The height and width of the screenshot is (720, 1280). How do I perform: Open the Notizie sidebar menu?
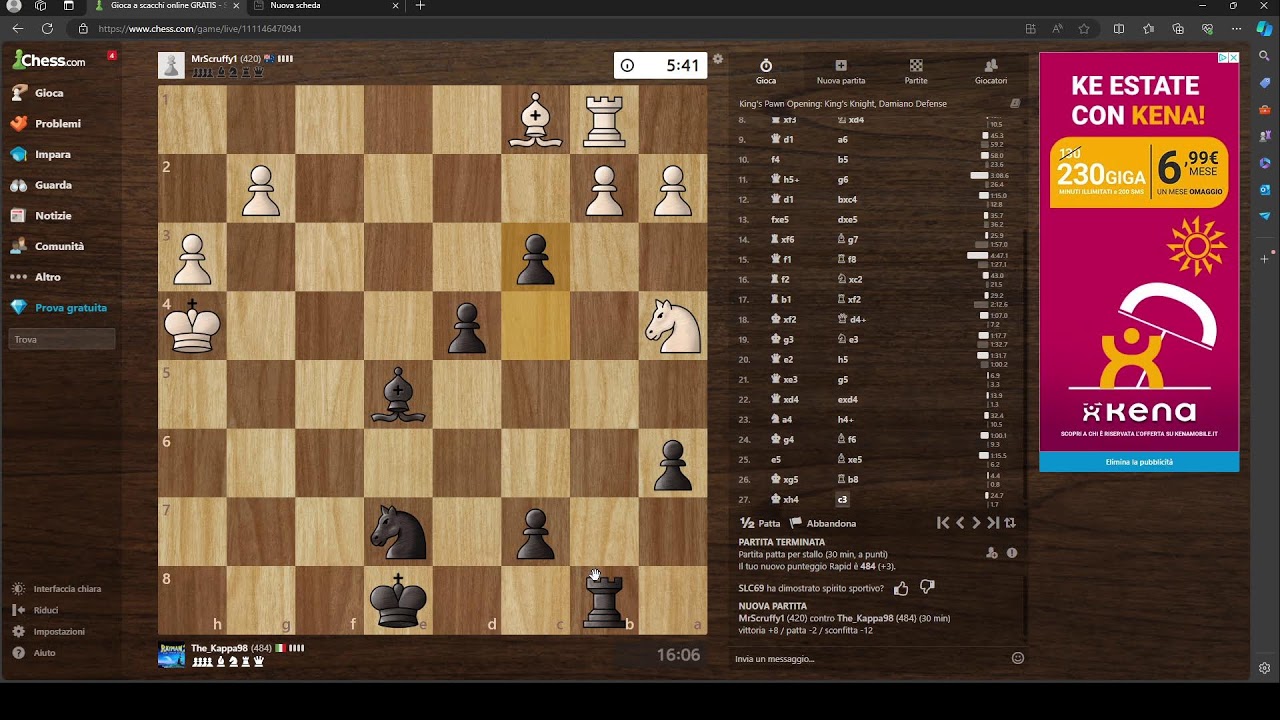pyautogui.click(x=41, y=216)
